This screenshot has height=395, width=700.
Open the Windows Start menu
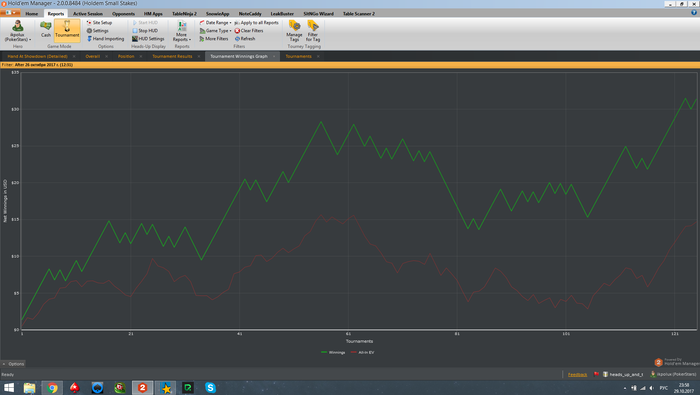tap(9, 388)
